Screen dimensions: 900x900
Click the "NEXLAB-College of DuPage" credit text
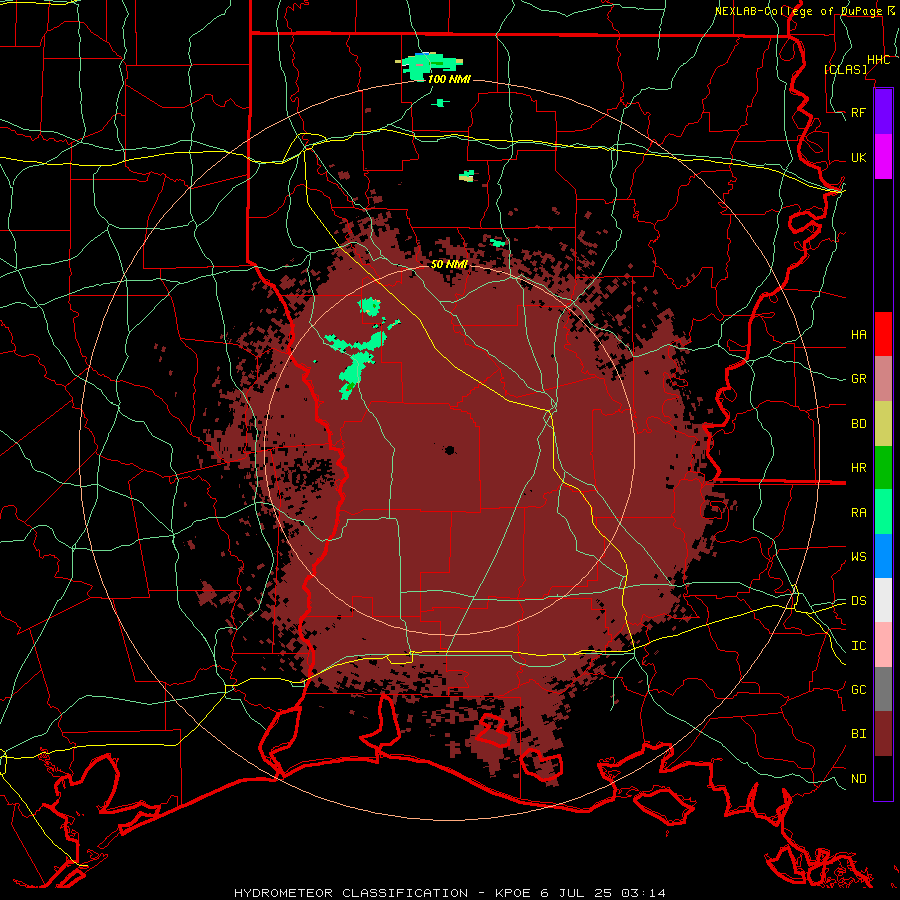click(x=800, y=11)
